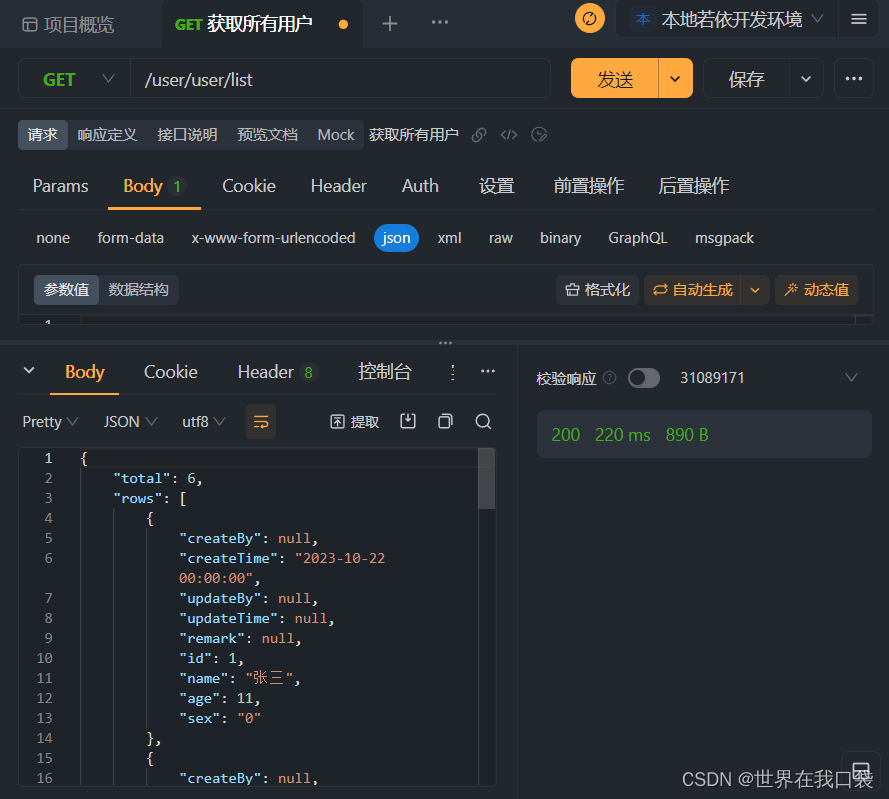
Task: Open the JSON format dropdown
Action: pyautogui.click(x=130, y=421)
